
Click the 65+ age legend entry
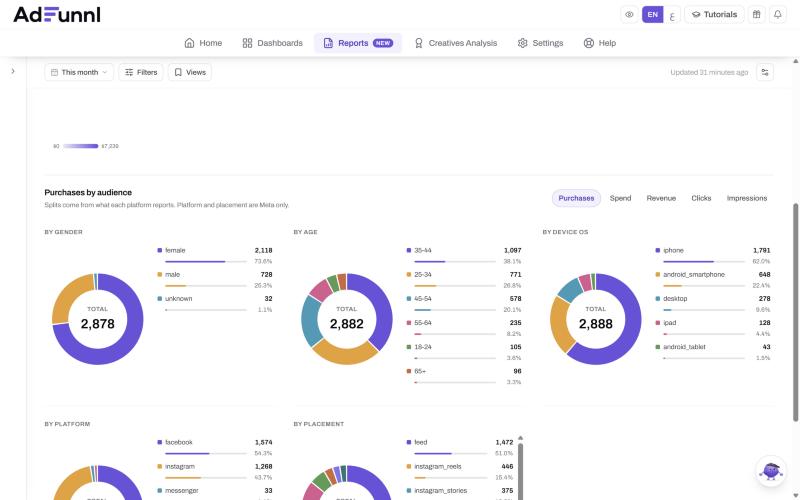point(464,376)
